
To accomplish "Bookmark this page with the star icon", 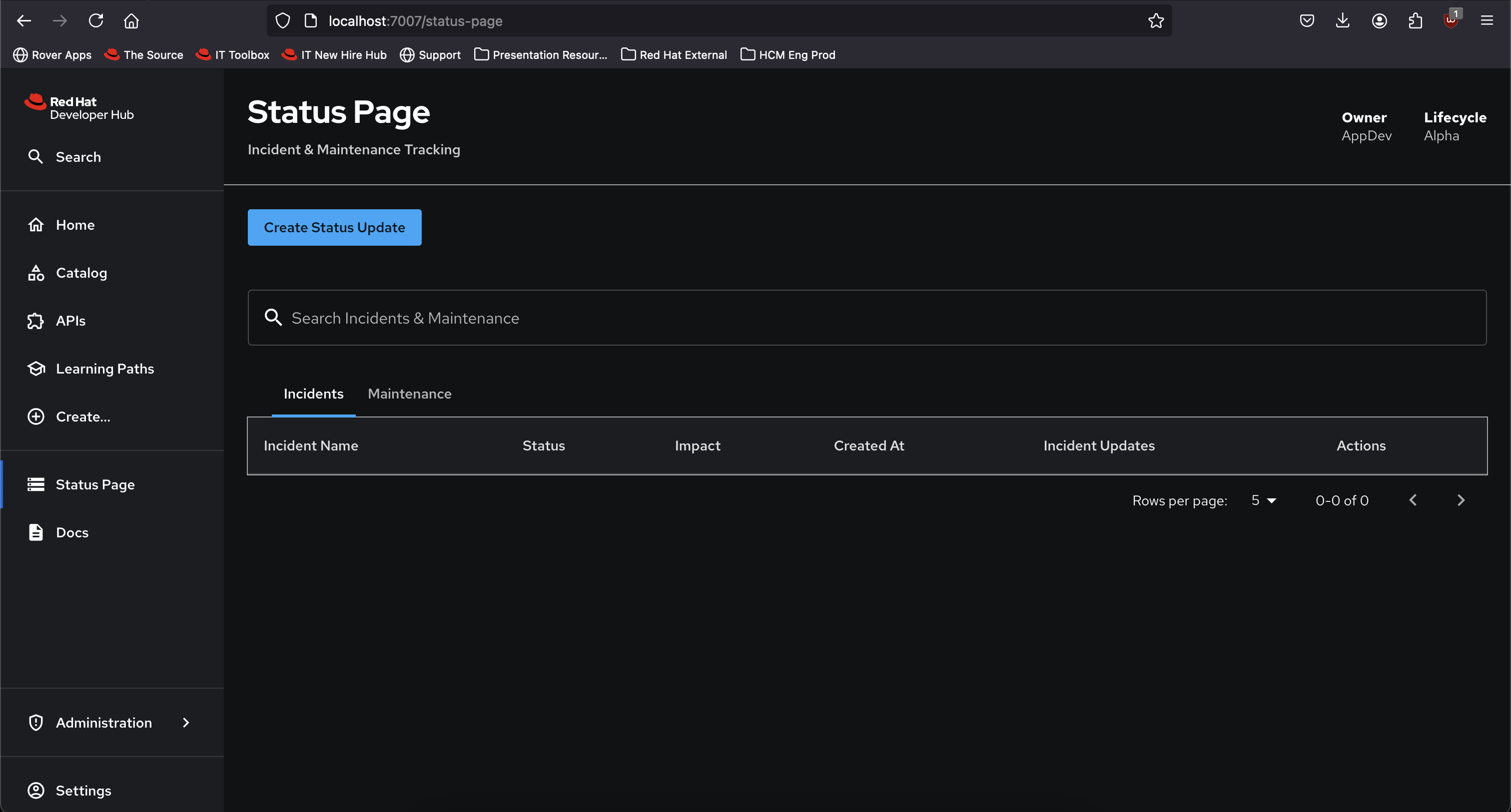I will 1156,21.
